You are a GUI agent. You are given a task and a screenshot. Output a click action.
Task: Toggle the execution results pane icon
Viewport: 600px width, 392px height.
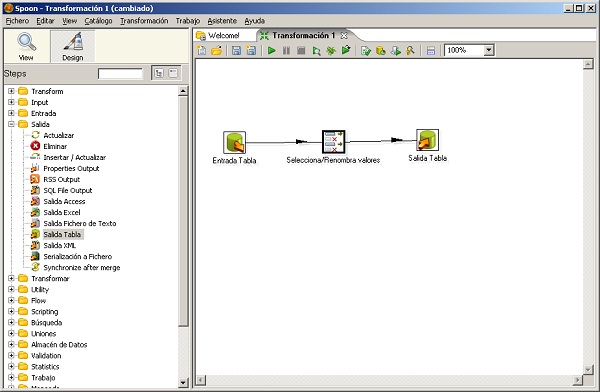tap(430, 51)
